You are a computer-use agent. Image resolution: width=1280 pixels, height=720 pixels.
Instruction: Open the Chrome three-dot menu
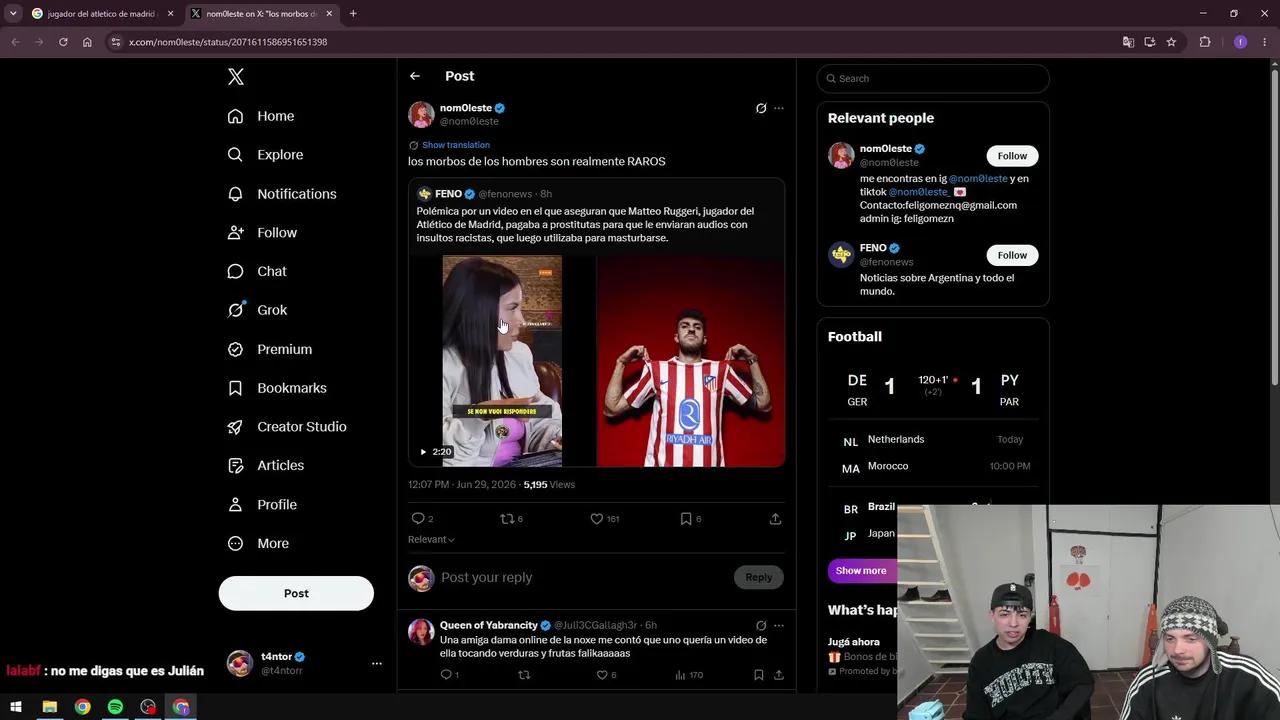coord(1265,42)
